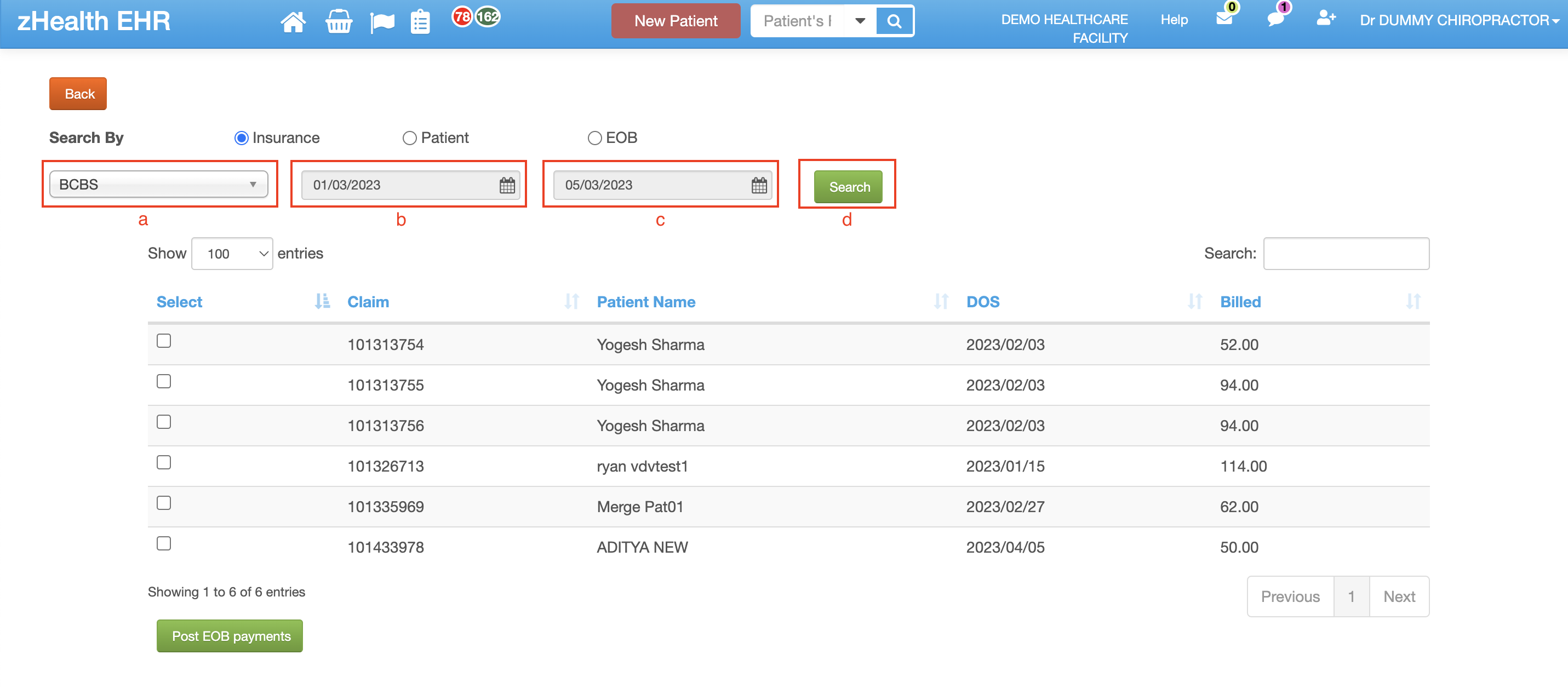Click billed amount 114.00
The image size is (1568, 700).
(x=1244, y=466)
